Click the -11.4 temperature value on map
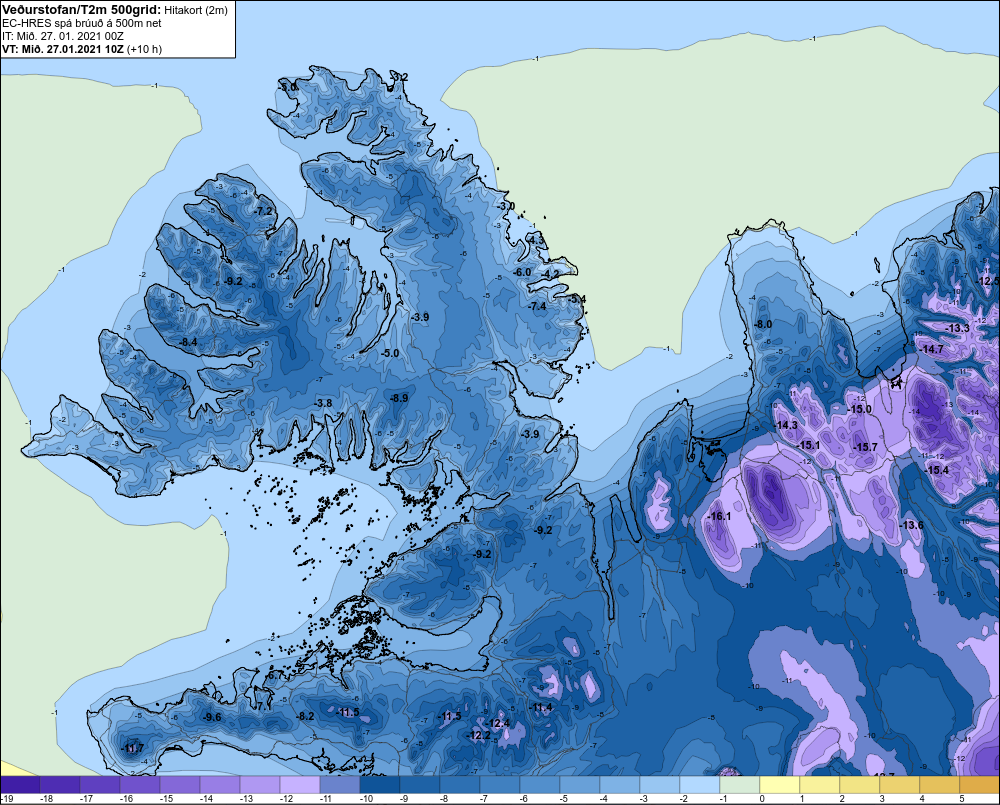The width and height of the screenshot is (1000, 805). [x=540, y=707]
